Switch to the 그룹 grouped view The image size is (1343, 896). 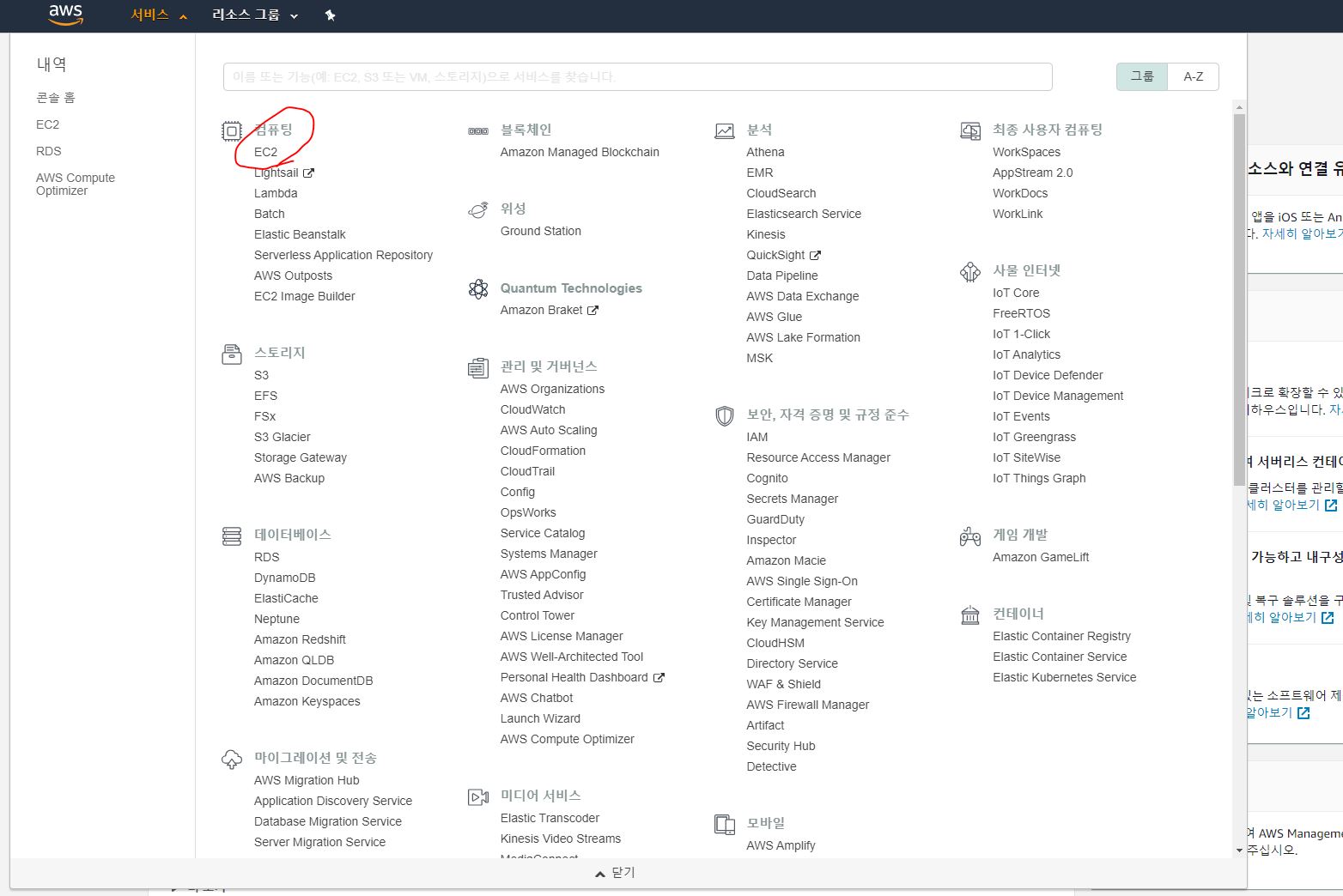[1141, 76]
